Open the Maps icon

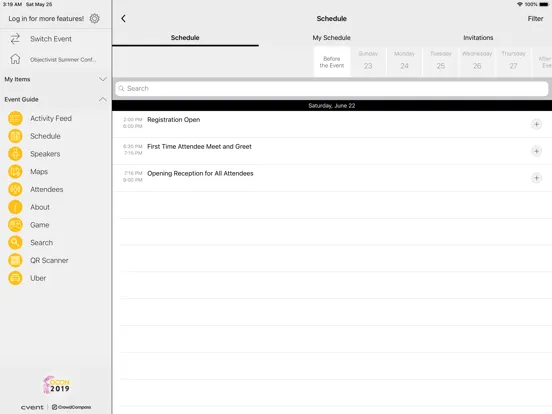[x=15, y=171]
